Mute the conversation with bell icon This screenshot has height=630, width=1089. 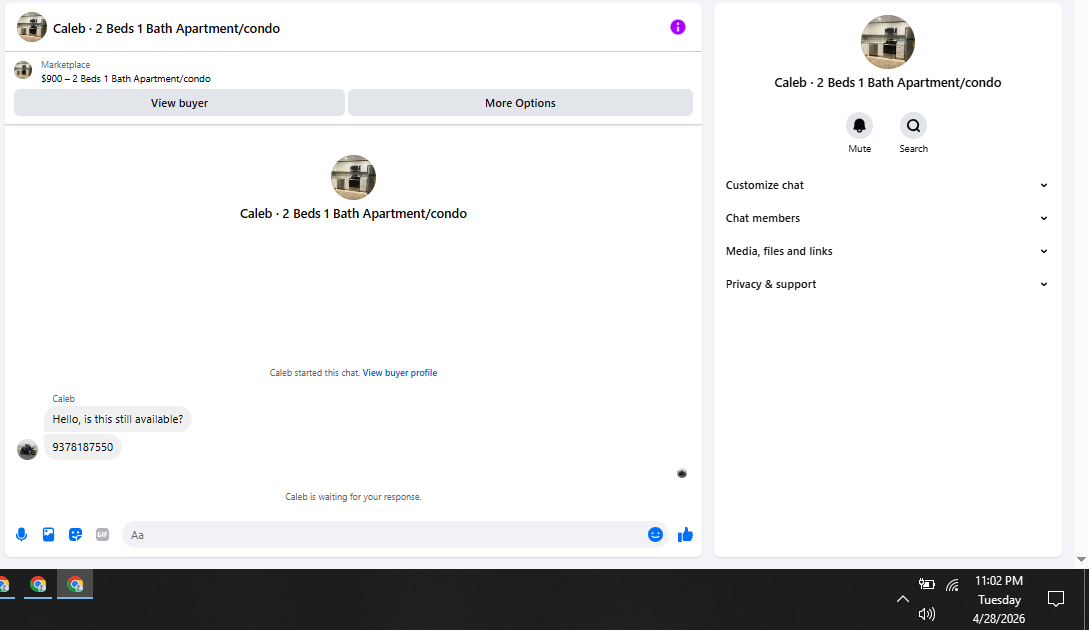[x=859, y=126]
